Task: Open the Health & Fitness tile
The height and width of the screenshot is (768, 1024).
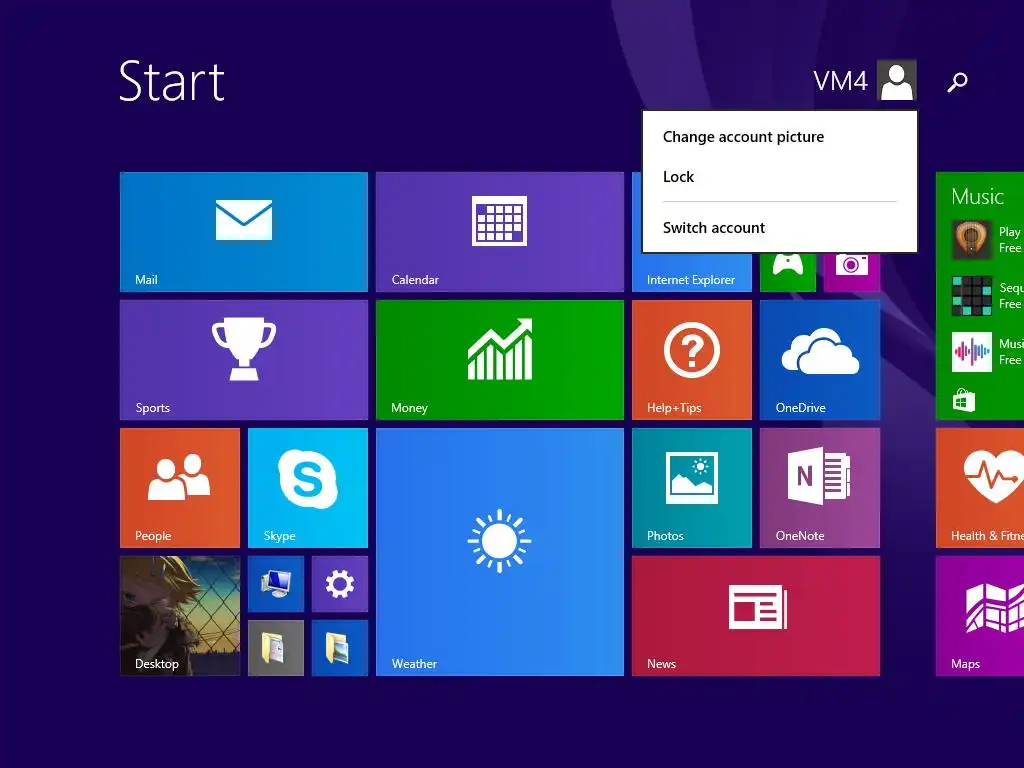Action: tap(980, 488)
